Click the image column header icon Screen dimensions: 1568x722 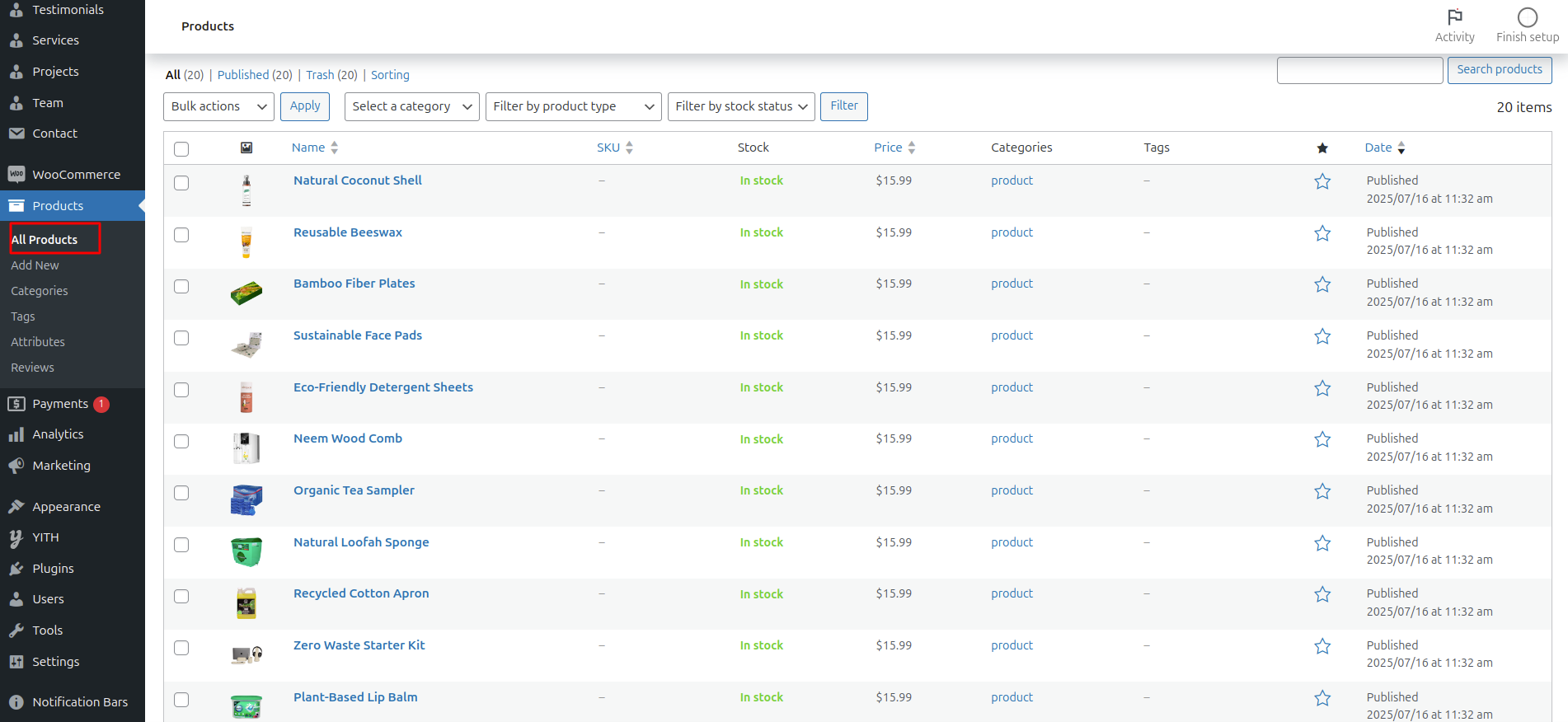[x=246, y=148]
